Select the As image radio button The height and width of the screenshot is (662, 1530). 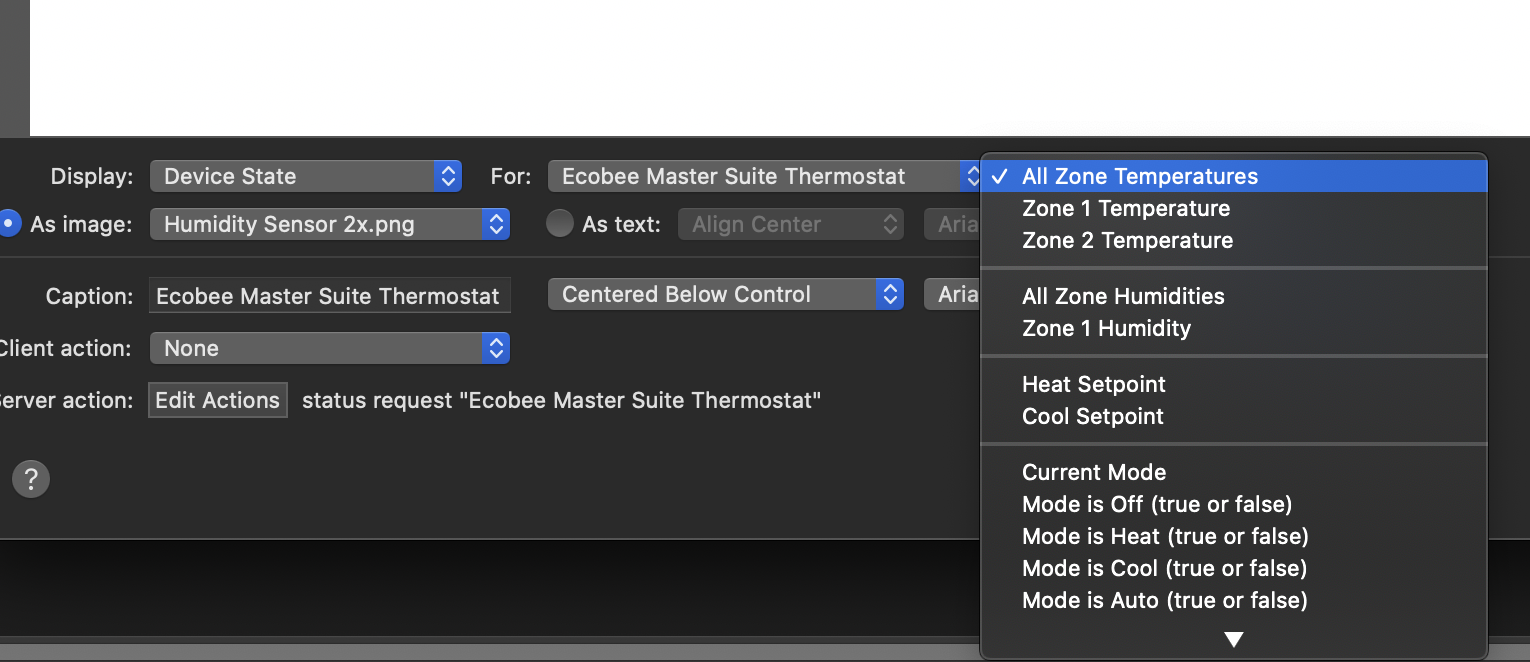point(9,224)
